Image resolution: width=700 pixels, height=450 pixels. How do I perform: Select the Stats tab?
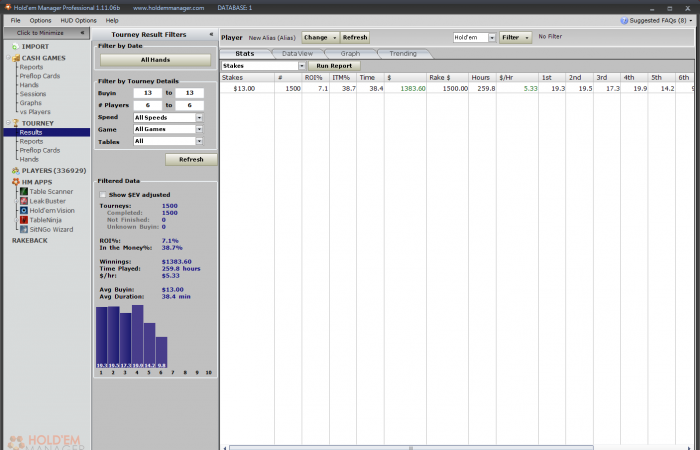tap(245, 54)
